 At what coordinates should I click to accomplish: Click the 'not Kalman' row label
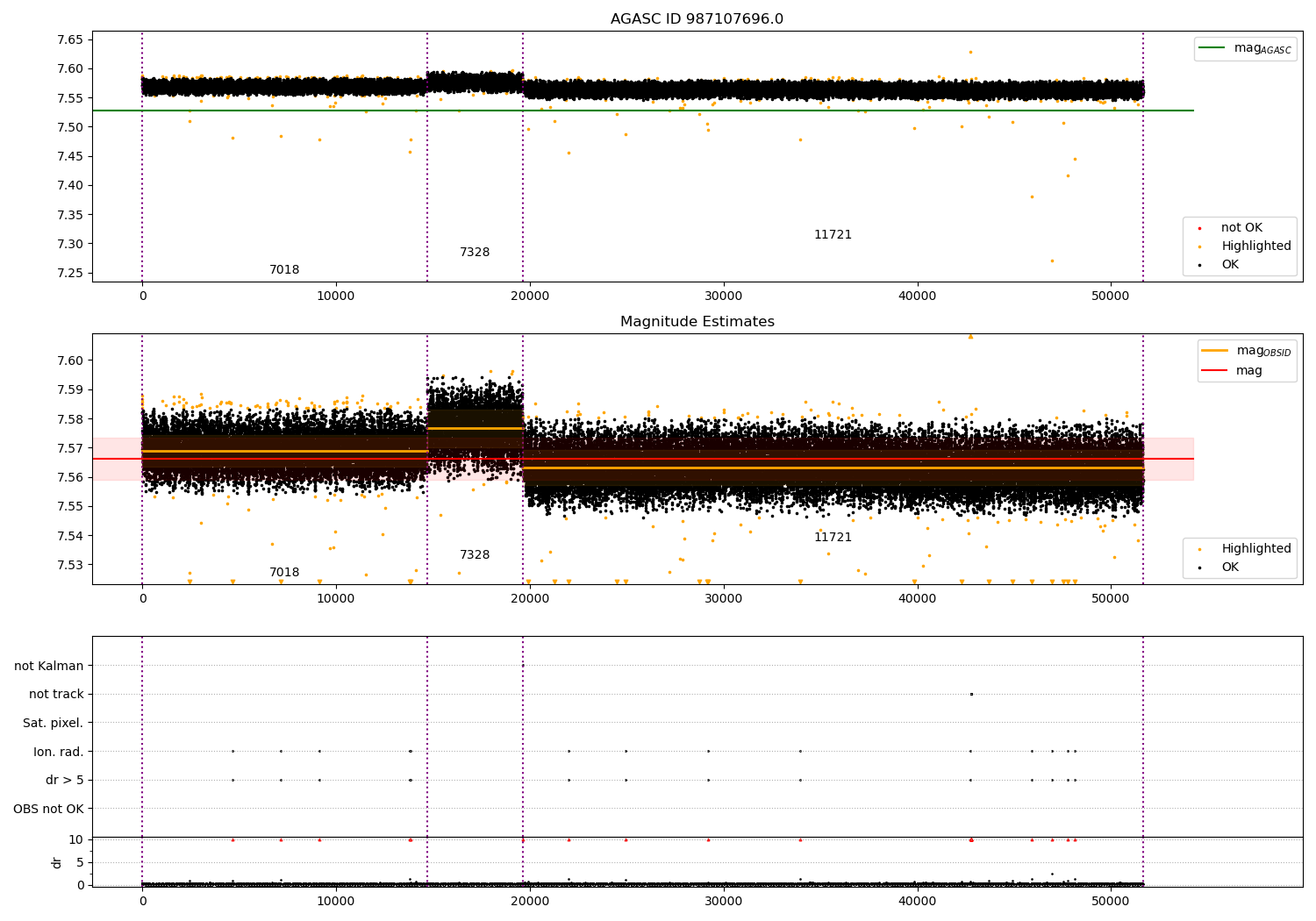click(x=49, y=666)
